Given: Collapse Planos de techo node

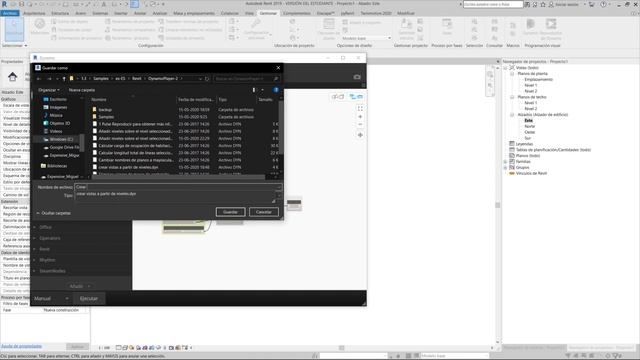Looking at the screenshot, I should tap(512, 97).
